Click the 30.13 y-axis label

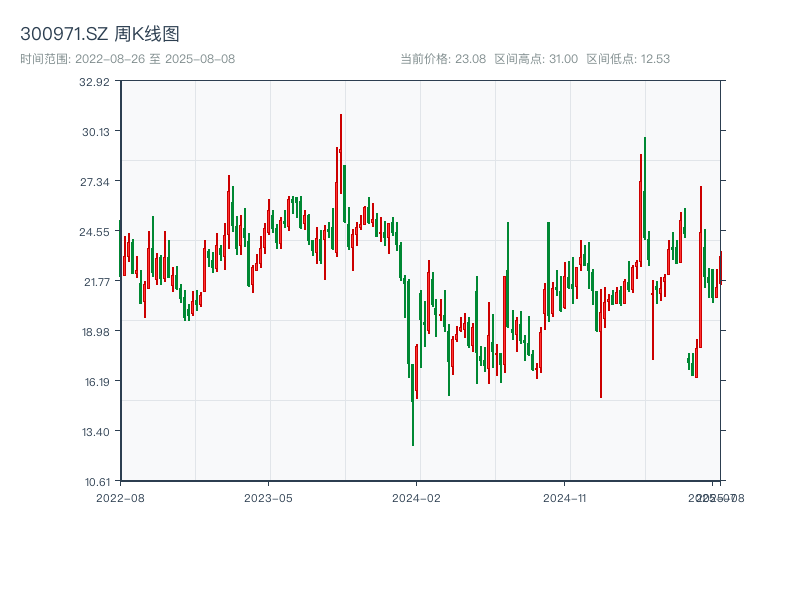(95, 132)
